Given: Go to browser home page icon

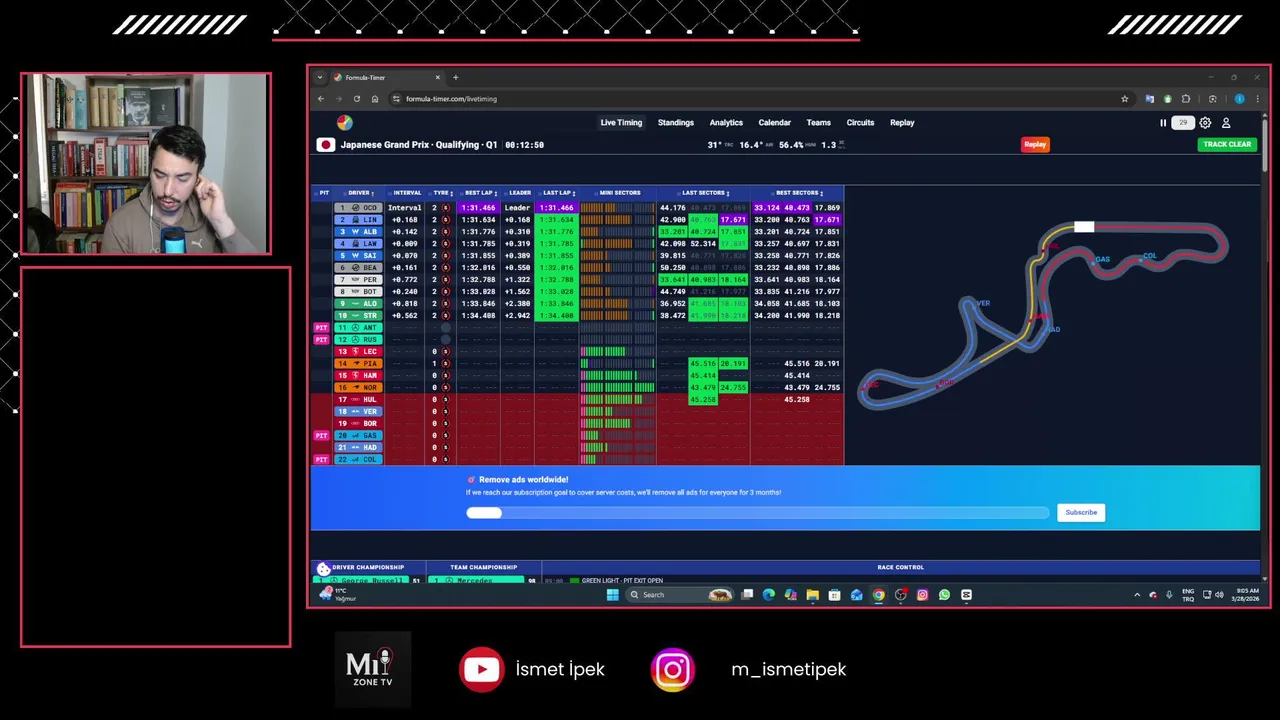Looking at the screenshot, I should click(x=375, y=99).
